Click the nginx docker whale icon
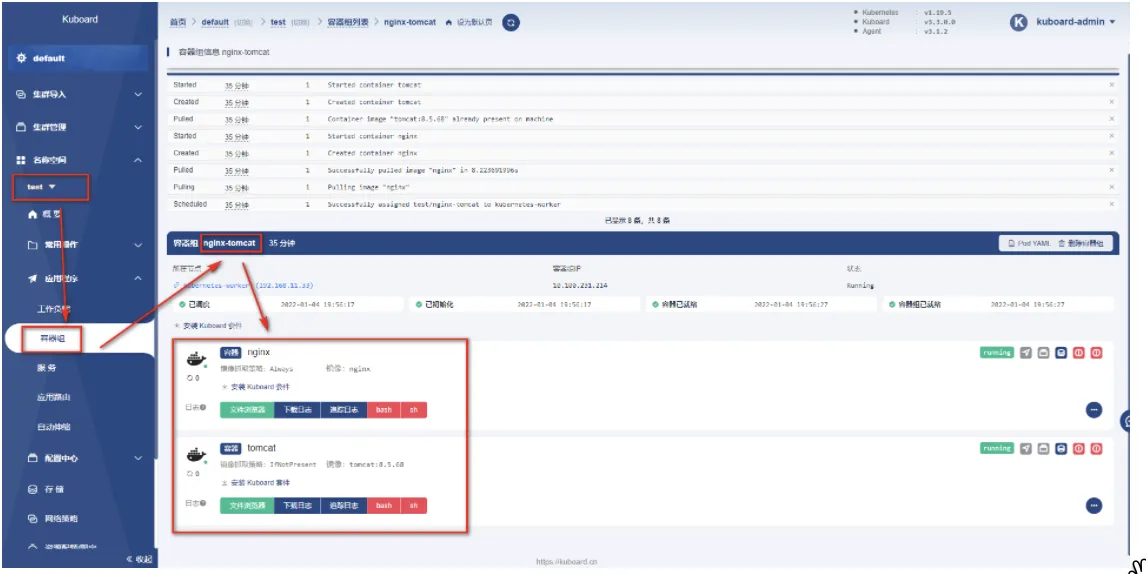 click(x=197, y=360)
